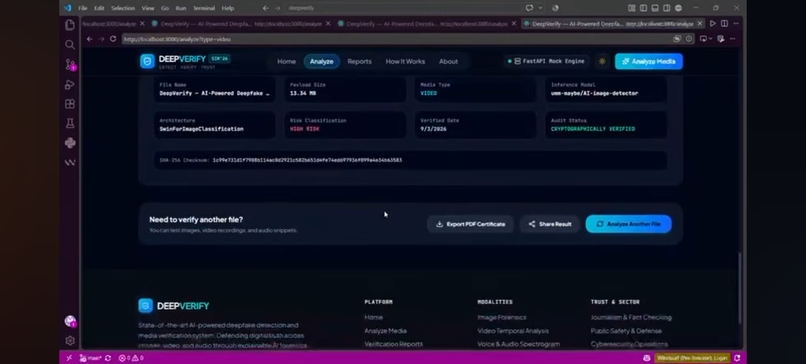Image resolution: width=806 pixels, height=364 pixels.
Task: Open the Help menu
Action: [228, 8]
